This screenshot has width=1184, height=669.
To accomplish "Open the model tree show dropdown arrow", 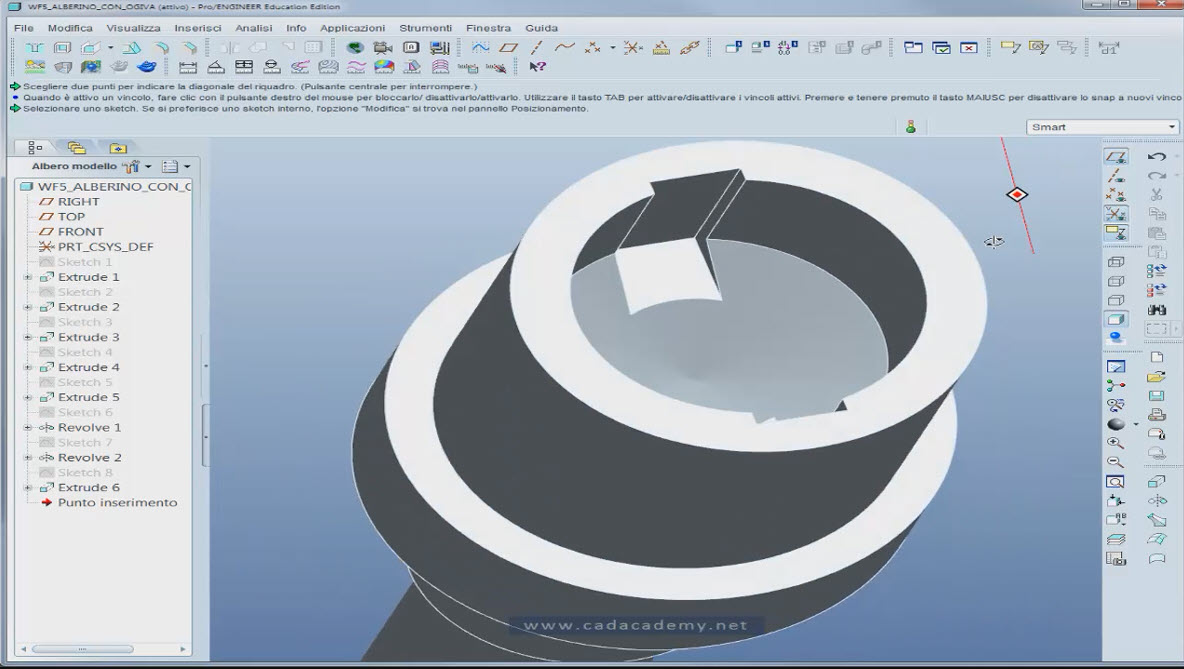I will point(187,166).
